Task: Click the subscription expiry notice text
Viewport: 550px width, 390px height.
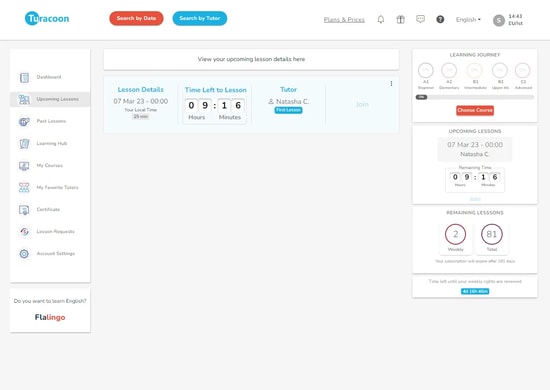Action: click(475, 261)
